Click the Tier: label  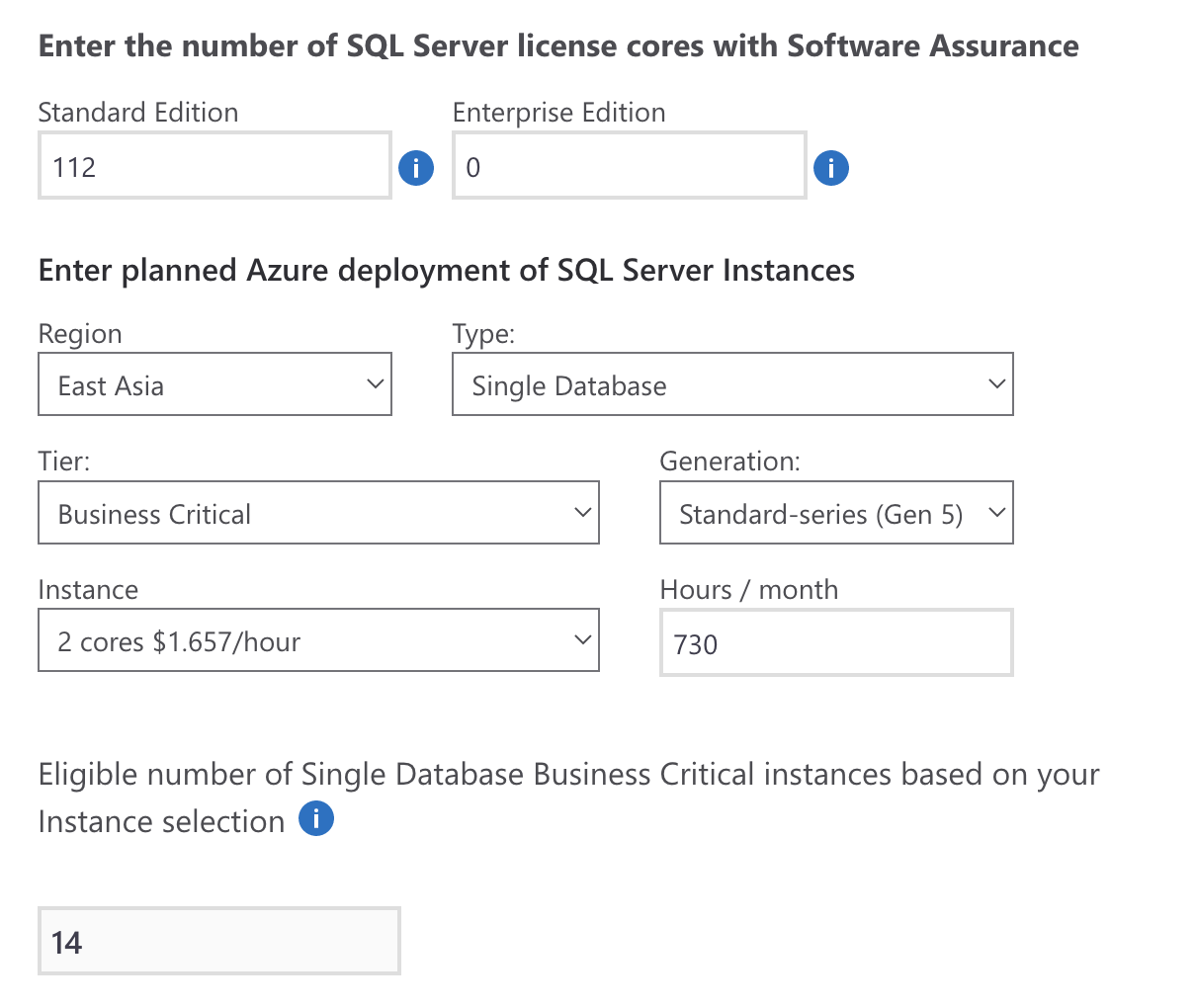[x=64, y=462]
